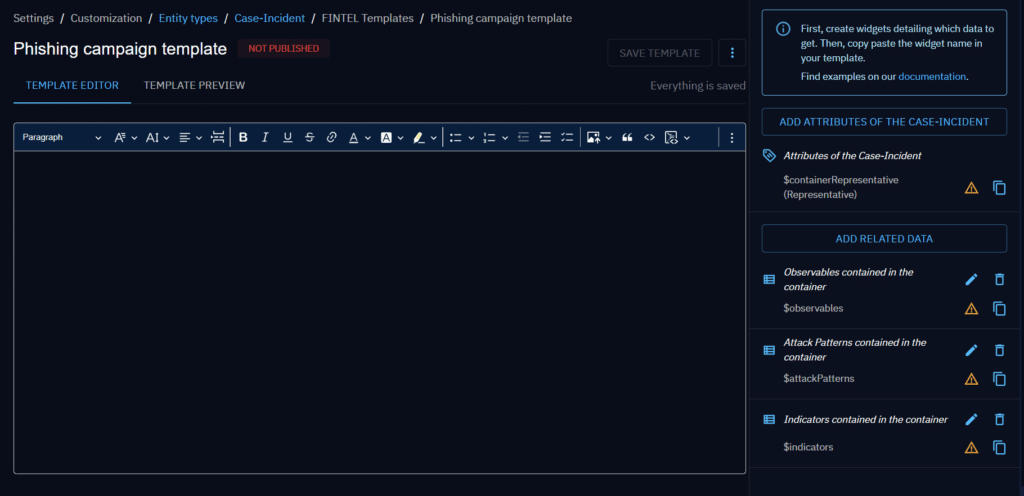Screen dimensions: 1024x496
Task: Open the documentation link
Action: [932, 76]
